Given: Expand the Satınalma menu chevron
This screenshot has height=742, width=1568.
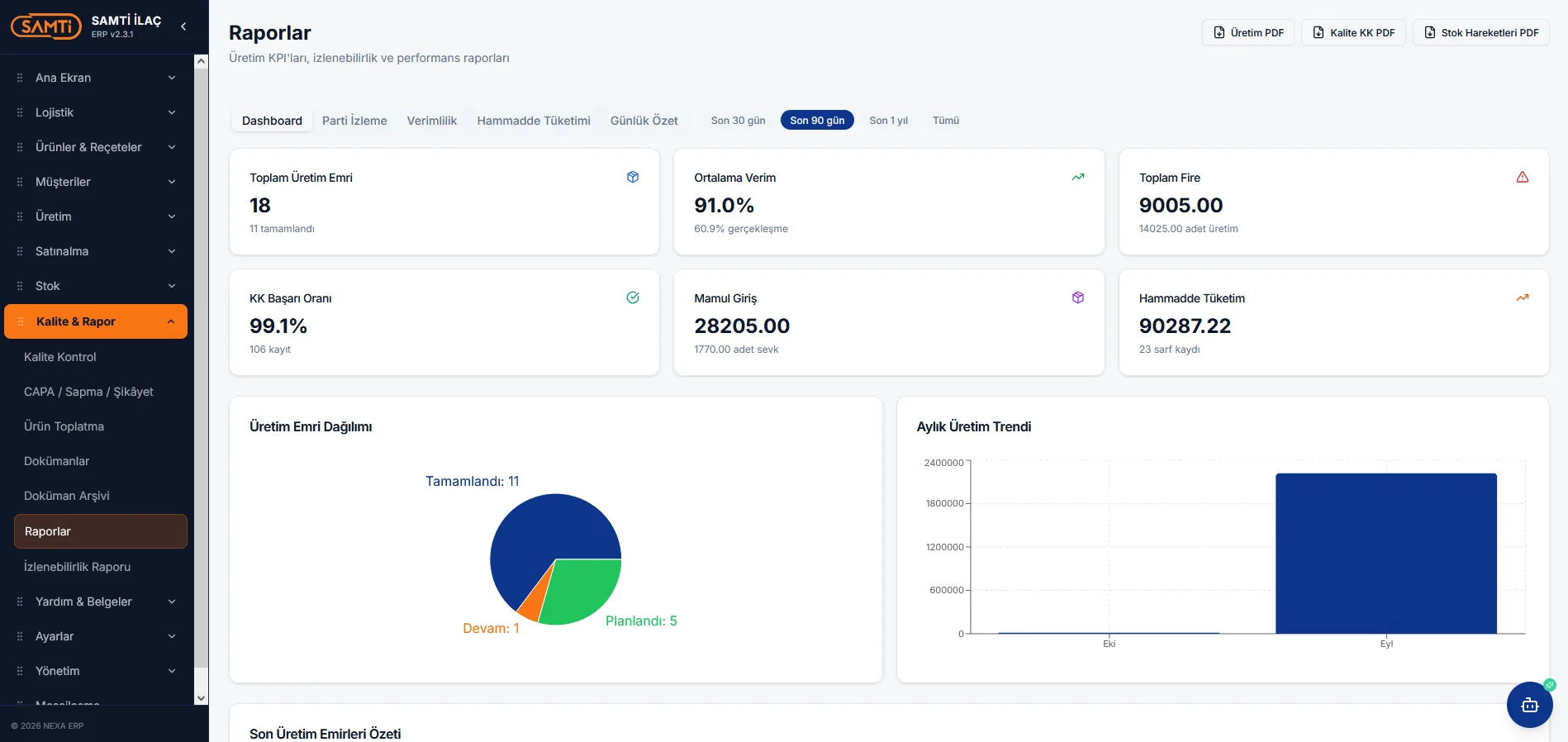Looking at the screenshot, I should [x=172, y=251].
